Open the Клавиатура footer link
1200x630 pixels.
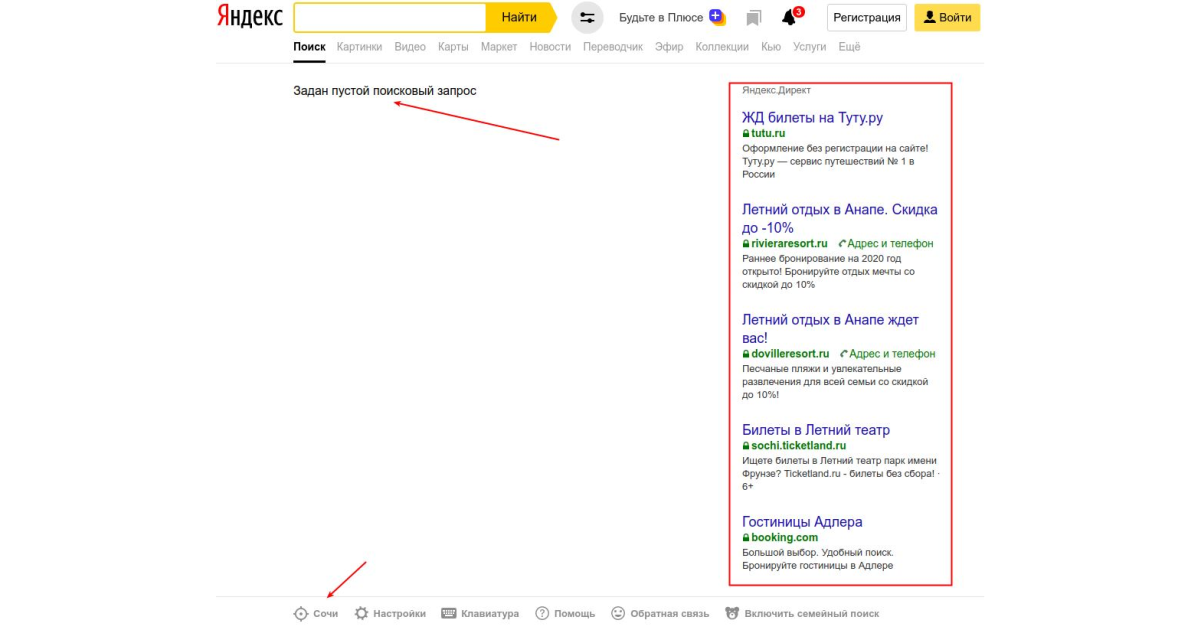click(490, 614)
